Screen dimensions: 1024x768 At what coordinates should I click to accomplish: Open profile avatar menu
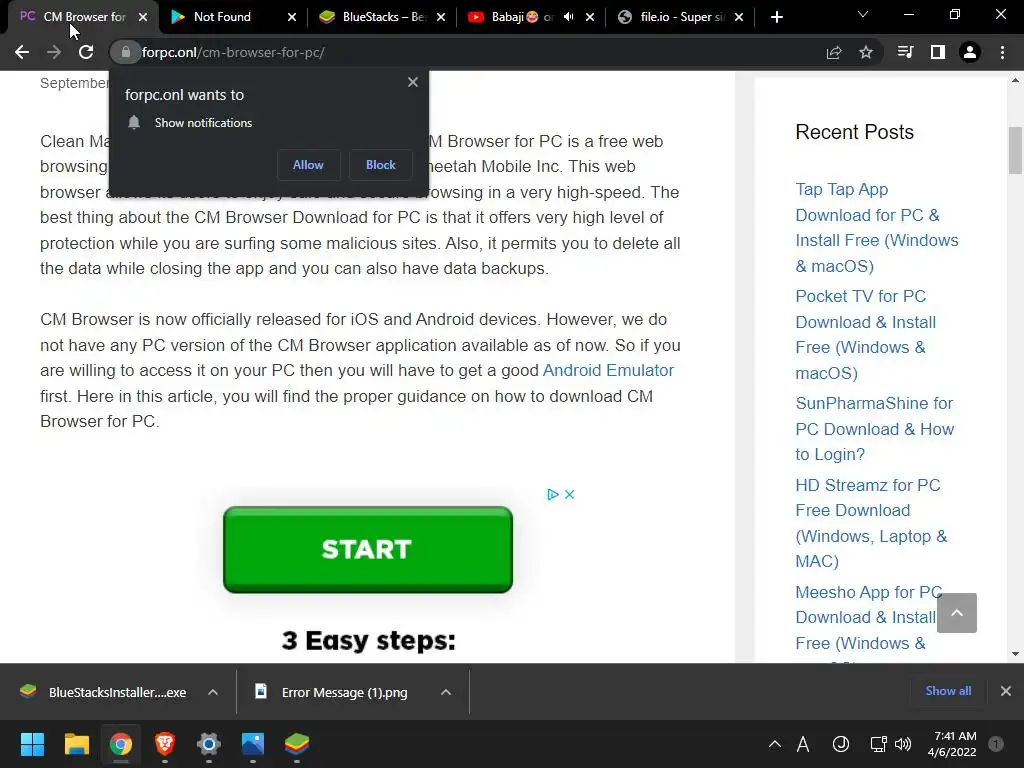[970, 52]
